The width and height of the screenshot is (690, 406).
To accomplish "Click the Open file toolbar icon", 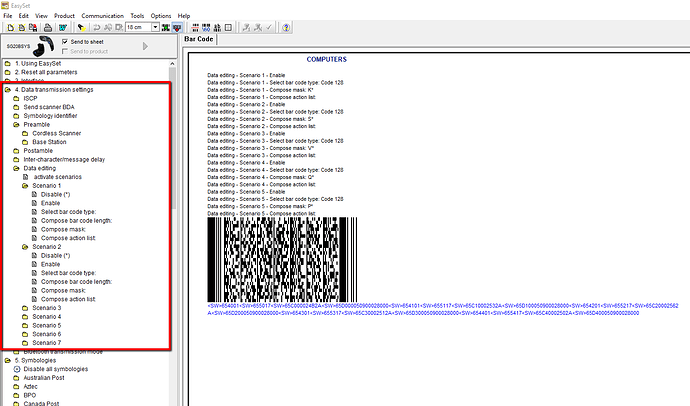I will coord(22,28).
